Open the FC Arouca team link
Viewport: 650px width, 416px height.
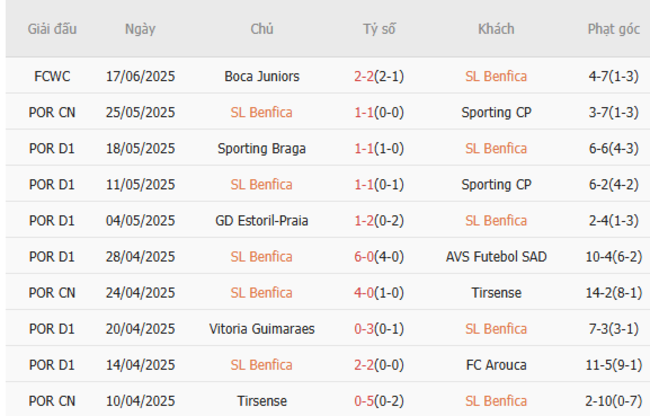[496, 365]
